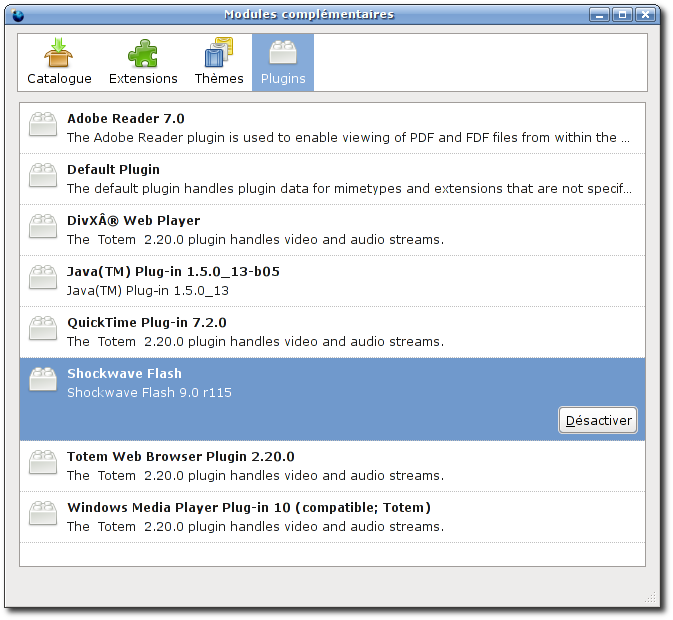Click the Totem description under Windows Media Player
This screenshot has width=673, height=620.
point(255,527)
